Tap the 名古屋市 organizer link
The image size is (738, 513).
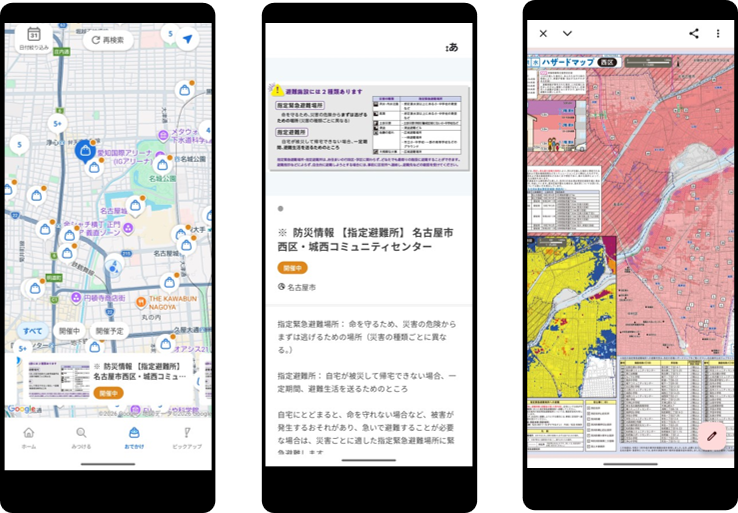302,287
